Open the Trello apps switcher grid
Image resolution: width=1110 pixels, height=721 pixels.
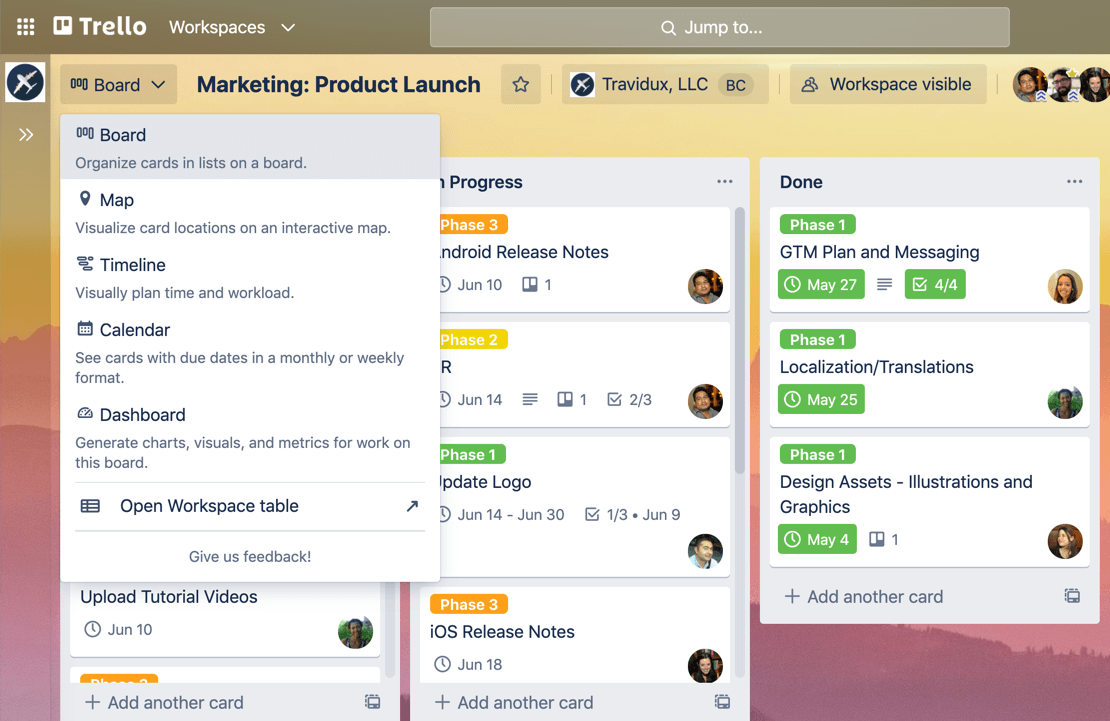tap(25, 27)
